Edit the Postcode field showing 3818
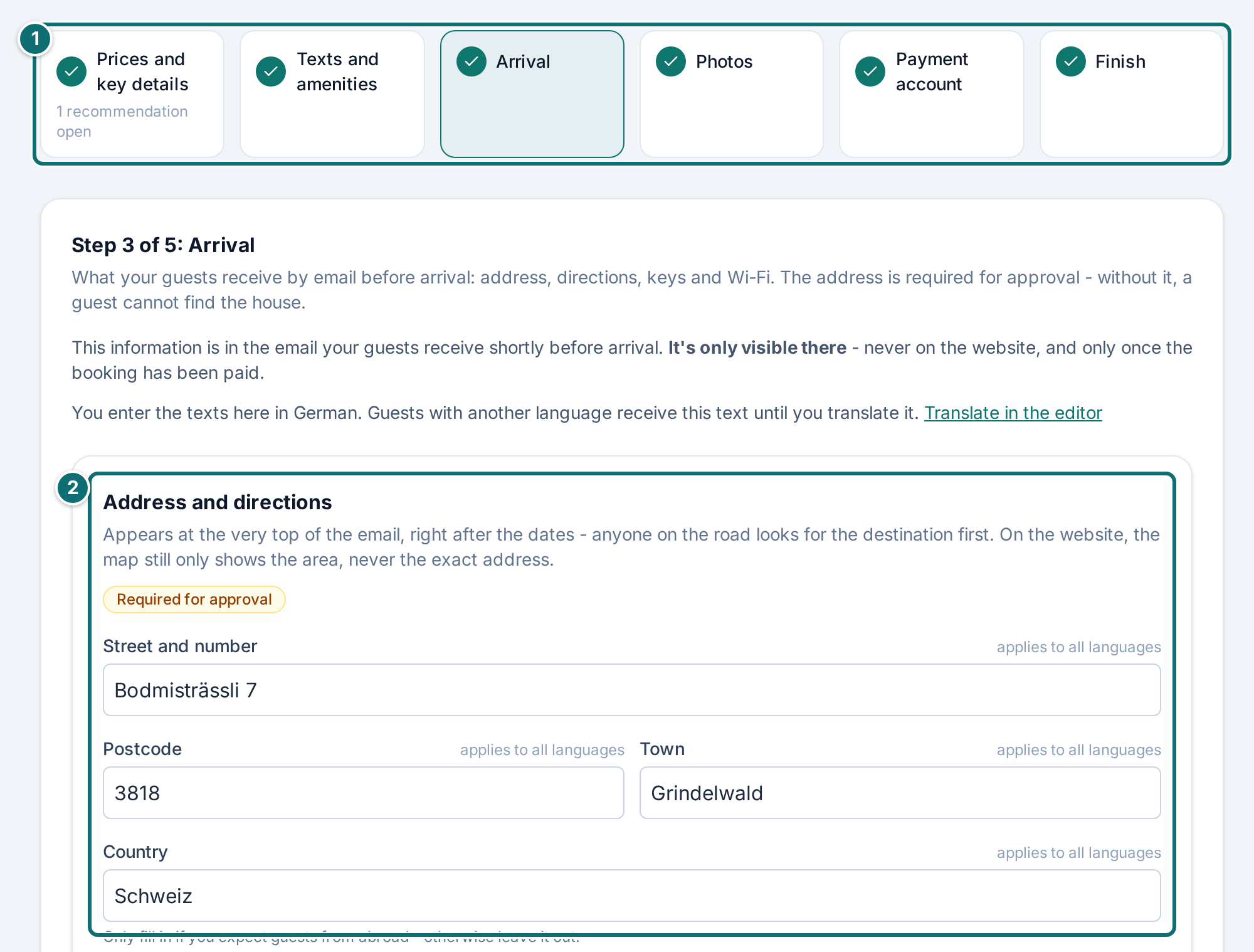Viewport: 1254px width, 952px height. click(364, 793)
